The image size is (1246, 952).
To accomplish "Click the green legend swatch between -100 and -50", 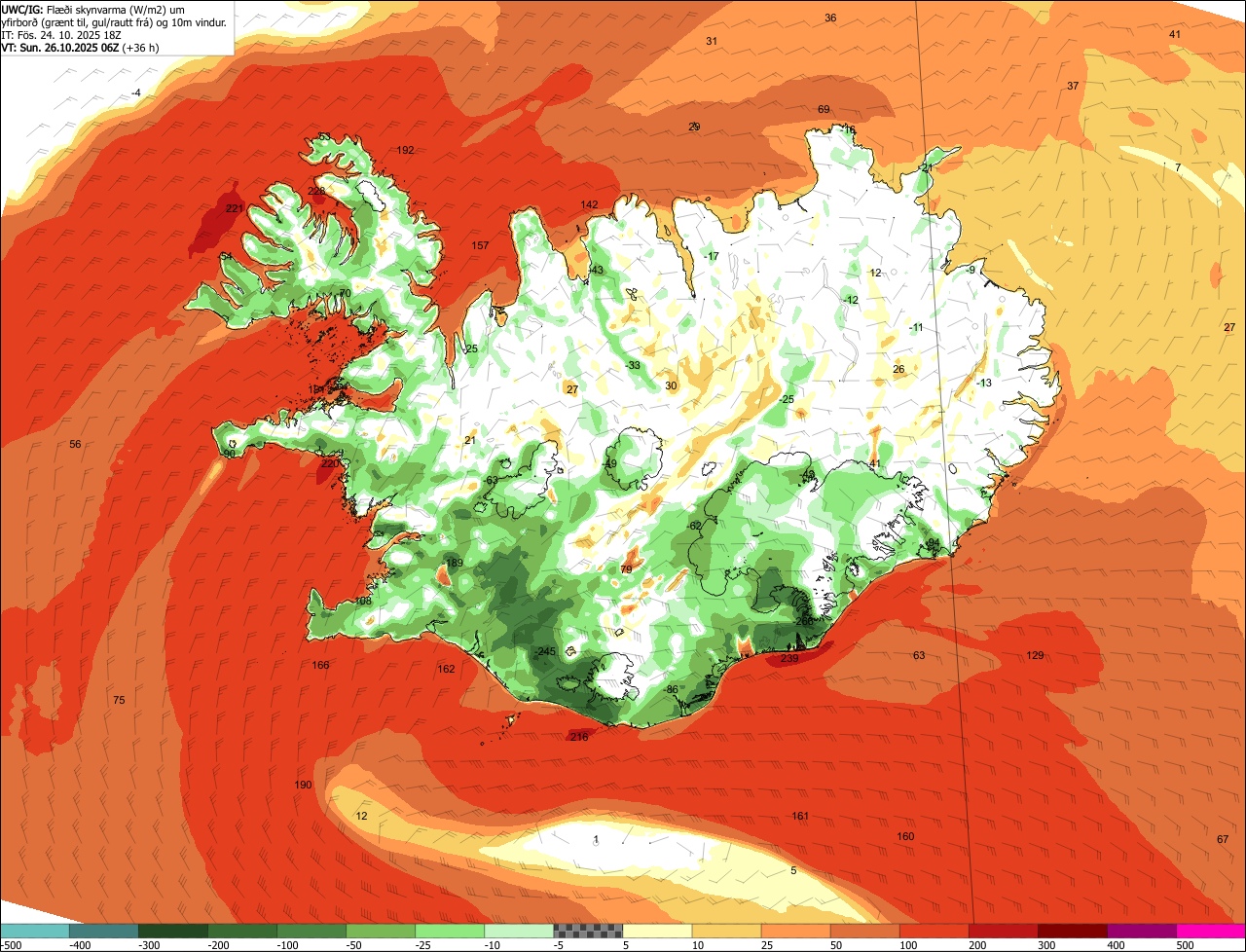I will (311, 931).
